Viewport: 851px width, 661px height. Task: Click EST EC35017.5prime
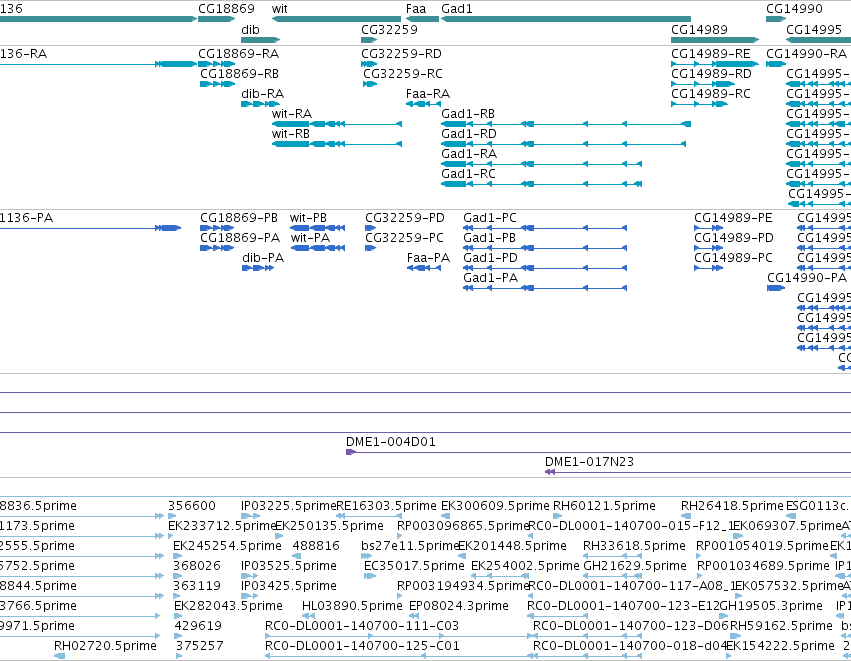point(370,576)
